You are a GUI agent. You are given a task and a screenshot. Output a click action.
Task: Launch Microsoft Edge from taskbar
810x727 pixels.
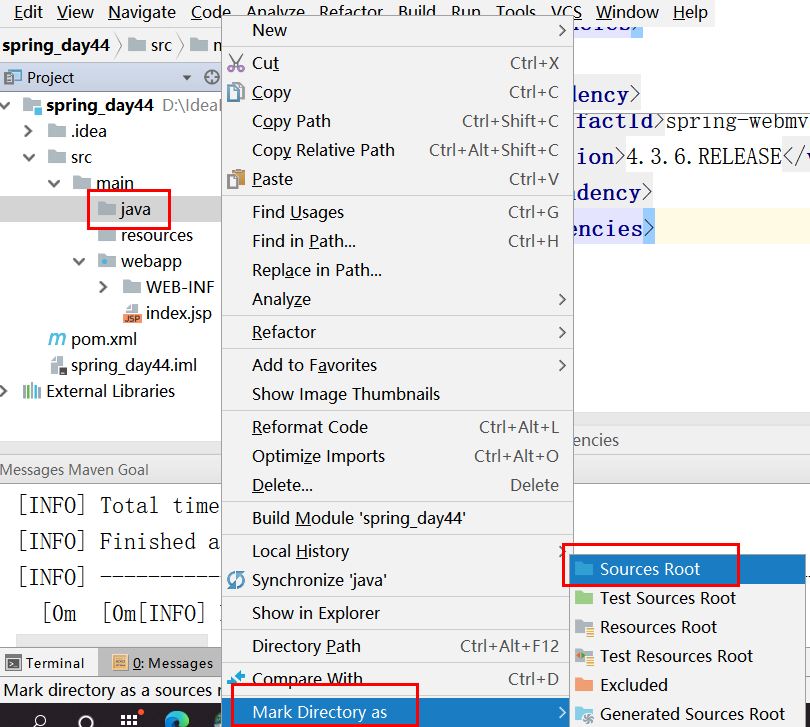(x=177, y=719)
